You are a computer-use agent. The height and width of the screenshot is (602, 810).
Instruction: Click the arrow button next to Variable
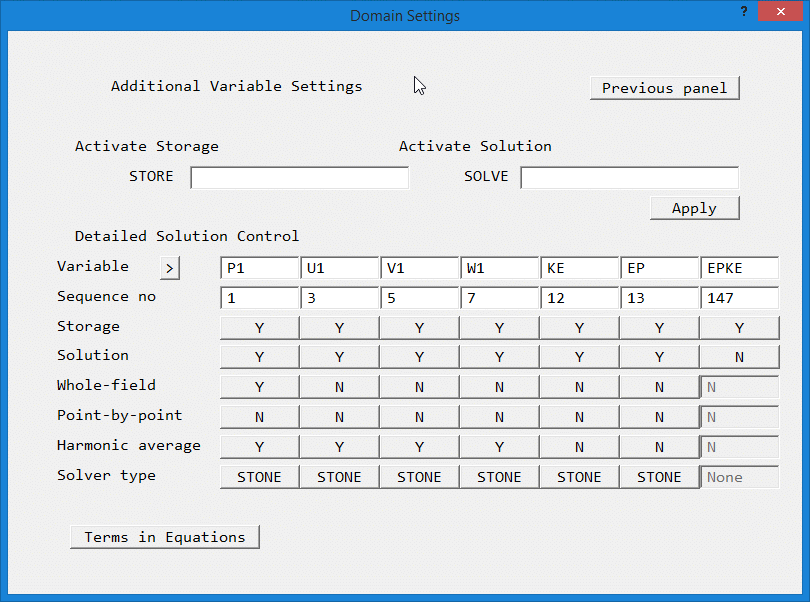point(170,268)
